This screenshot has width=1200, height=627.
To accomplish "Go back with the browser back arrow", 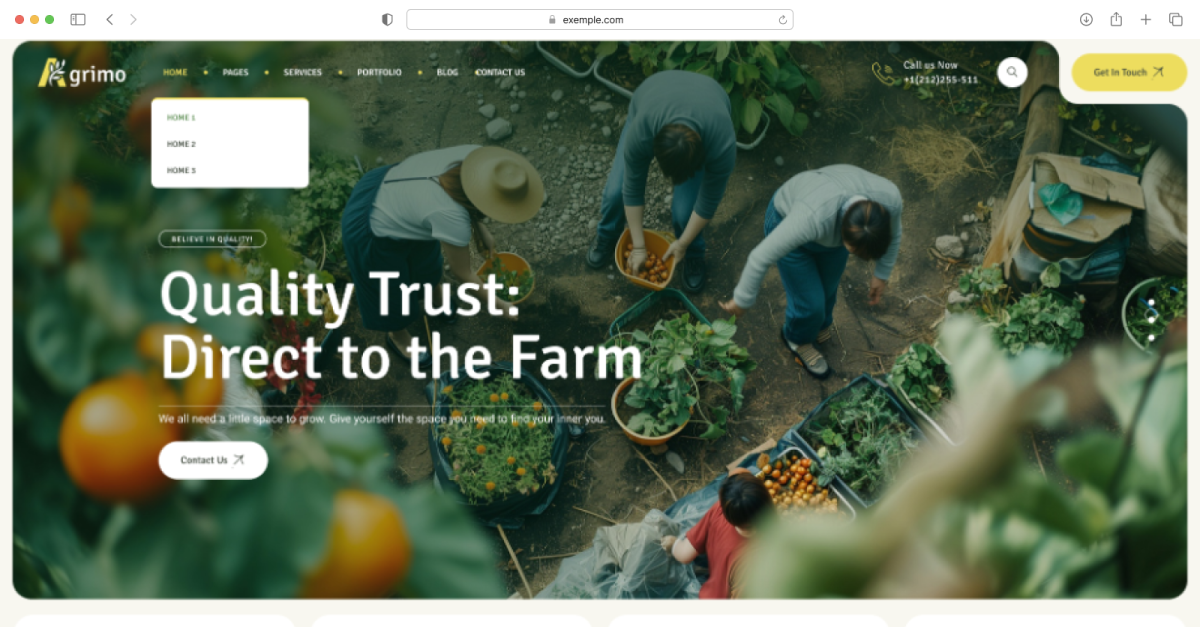I will pyautogui.click(x=110, y=19).
